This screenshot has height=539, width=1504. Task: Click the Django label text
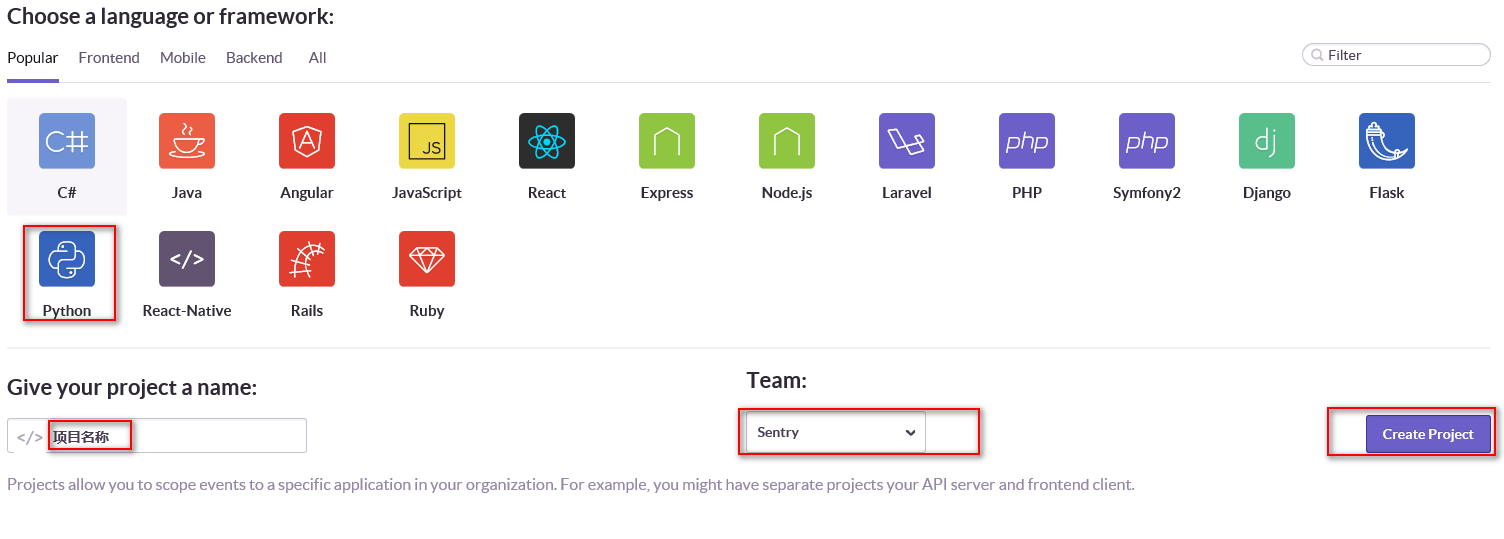pyautogui.click(x=1267, y=193)
